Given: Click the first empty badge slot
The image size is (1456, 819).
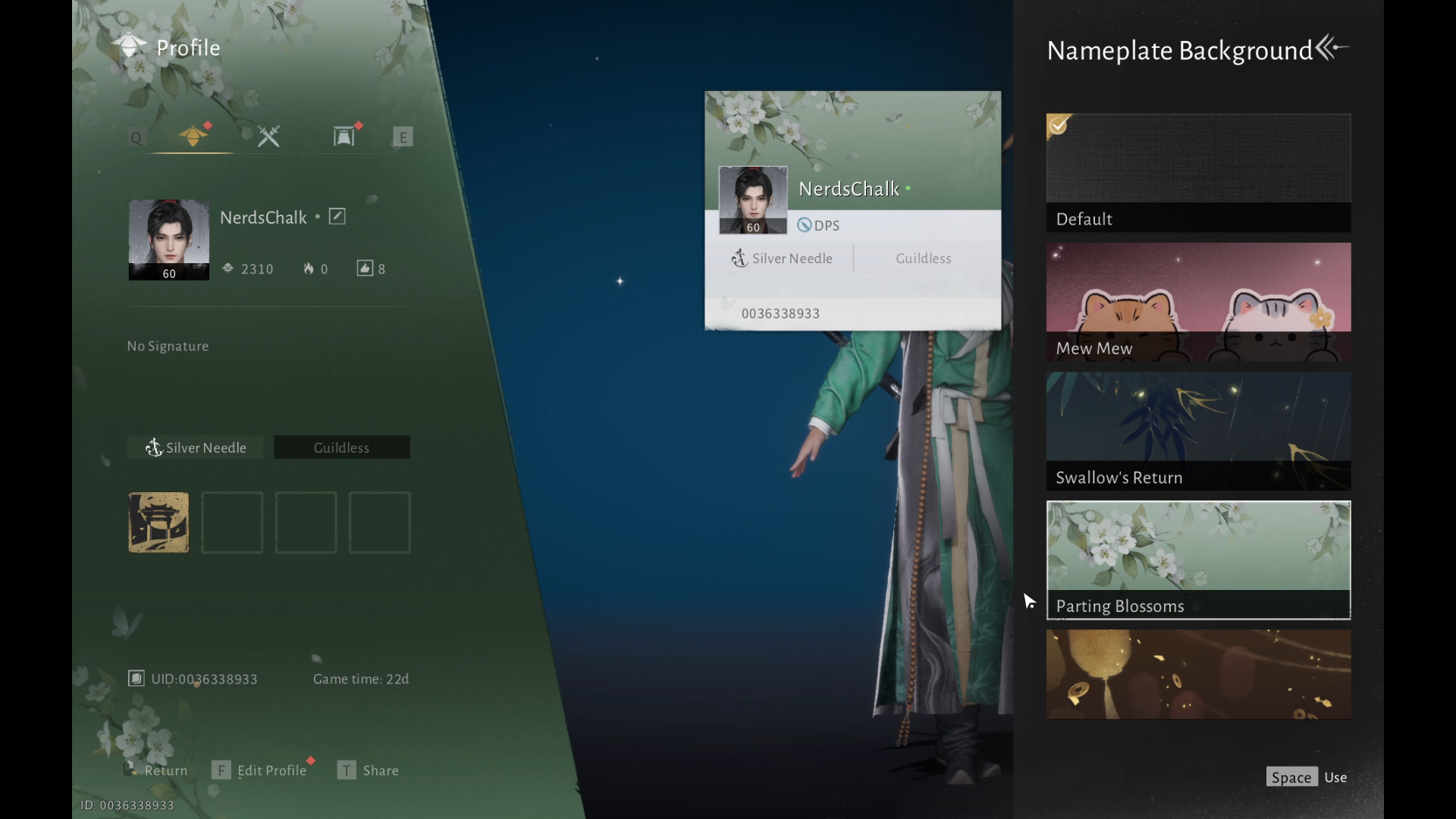Looking at the screenshot, I should tap(232, 522).
